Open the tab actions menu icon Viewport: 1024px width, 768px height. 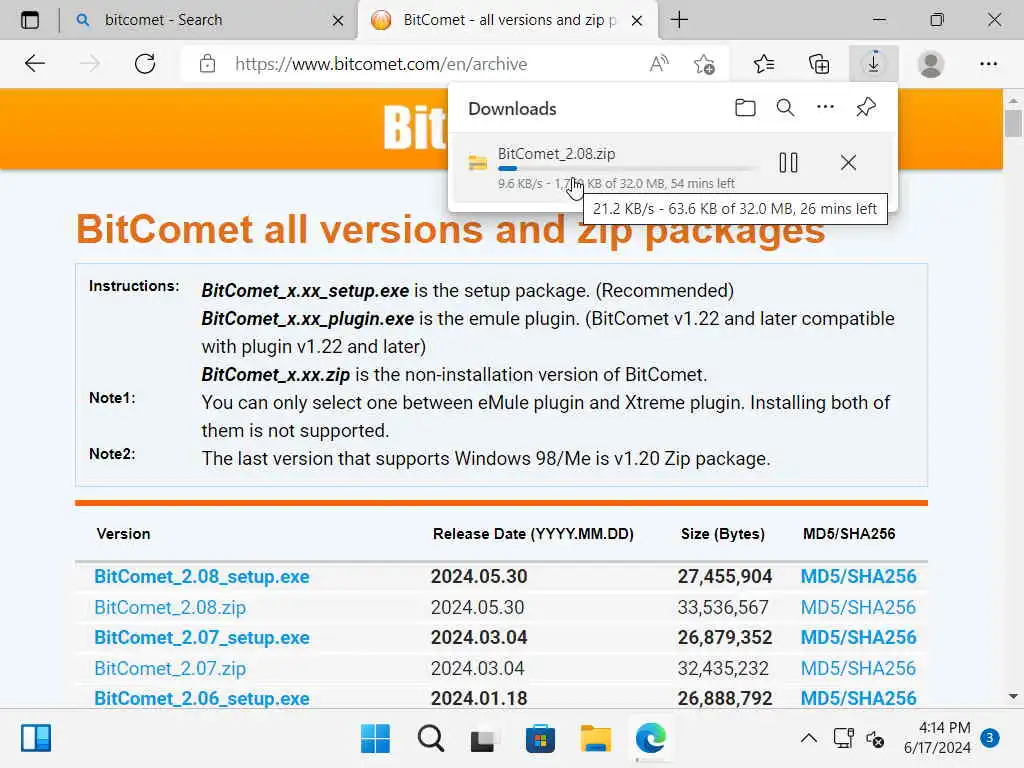[30, 20]
